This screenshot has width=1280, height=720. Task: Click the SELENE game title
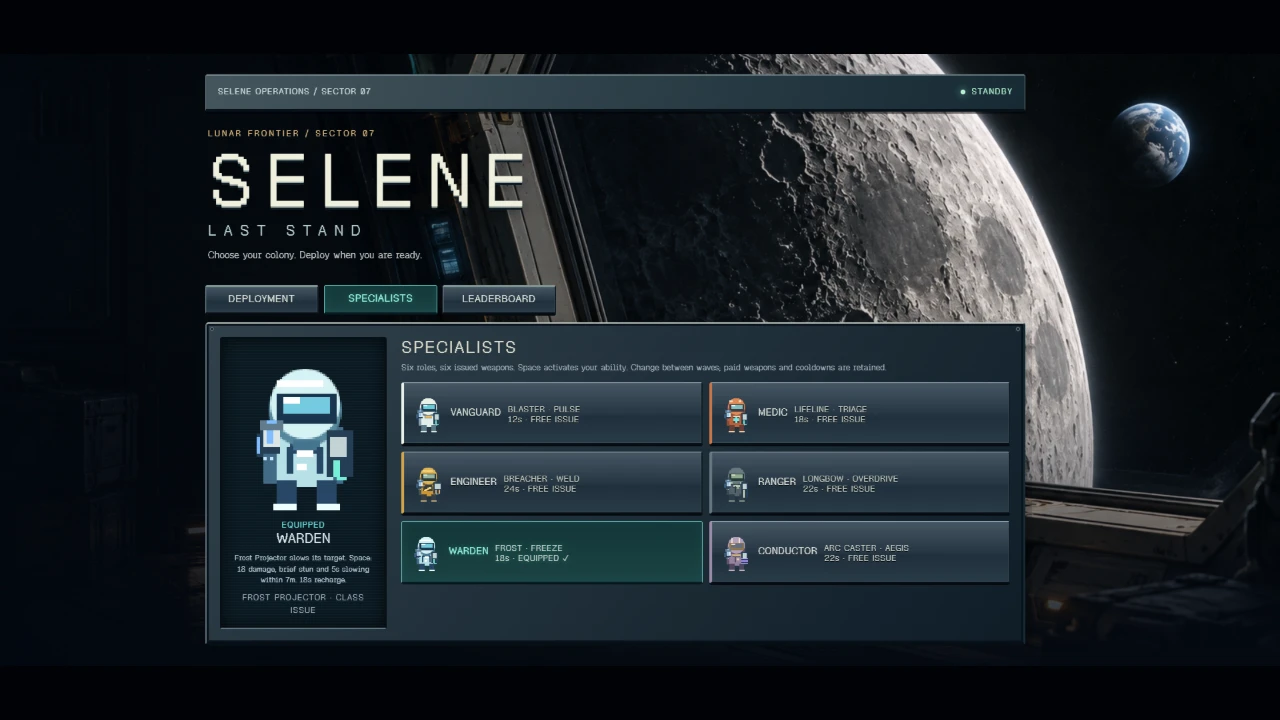(368, 181)
